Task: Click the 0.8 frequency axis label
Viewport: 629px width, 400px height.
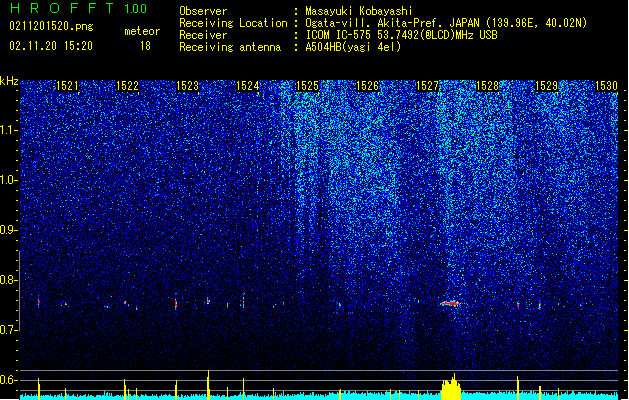Action: (x=9, y=280)
